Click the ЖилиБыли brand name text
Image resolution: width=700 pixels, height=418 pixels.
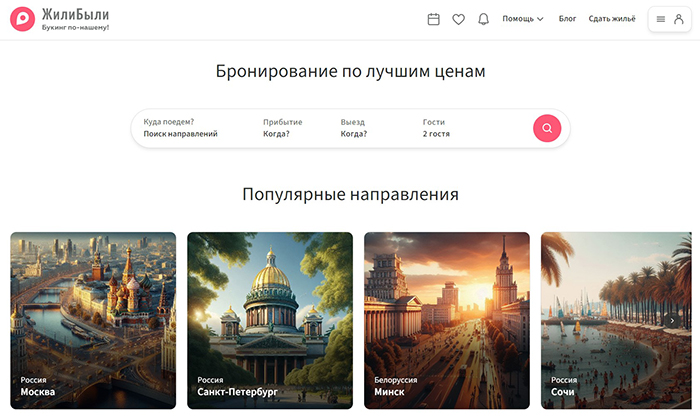(76, 14)
